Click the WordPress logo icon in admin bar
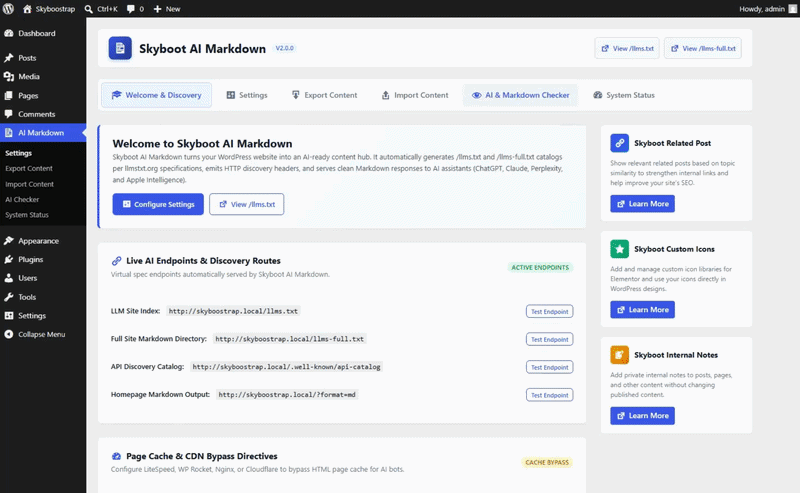Screen dimensions: 800x493 8,9
